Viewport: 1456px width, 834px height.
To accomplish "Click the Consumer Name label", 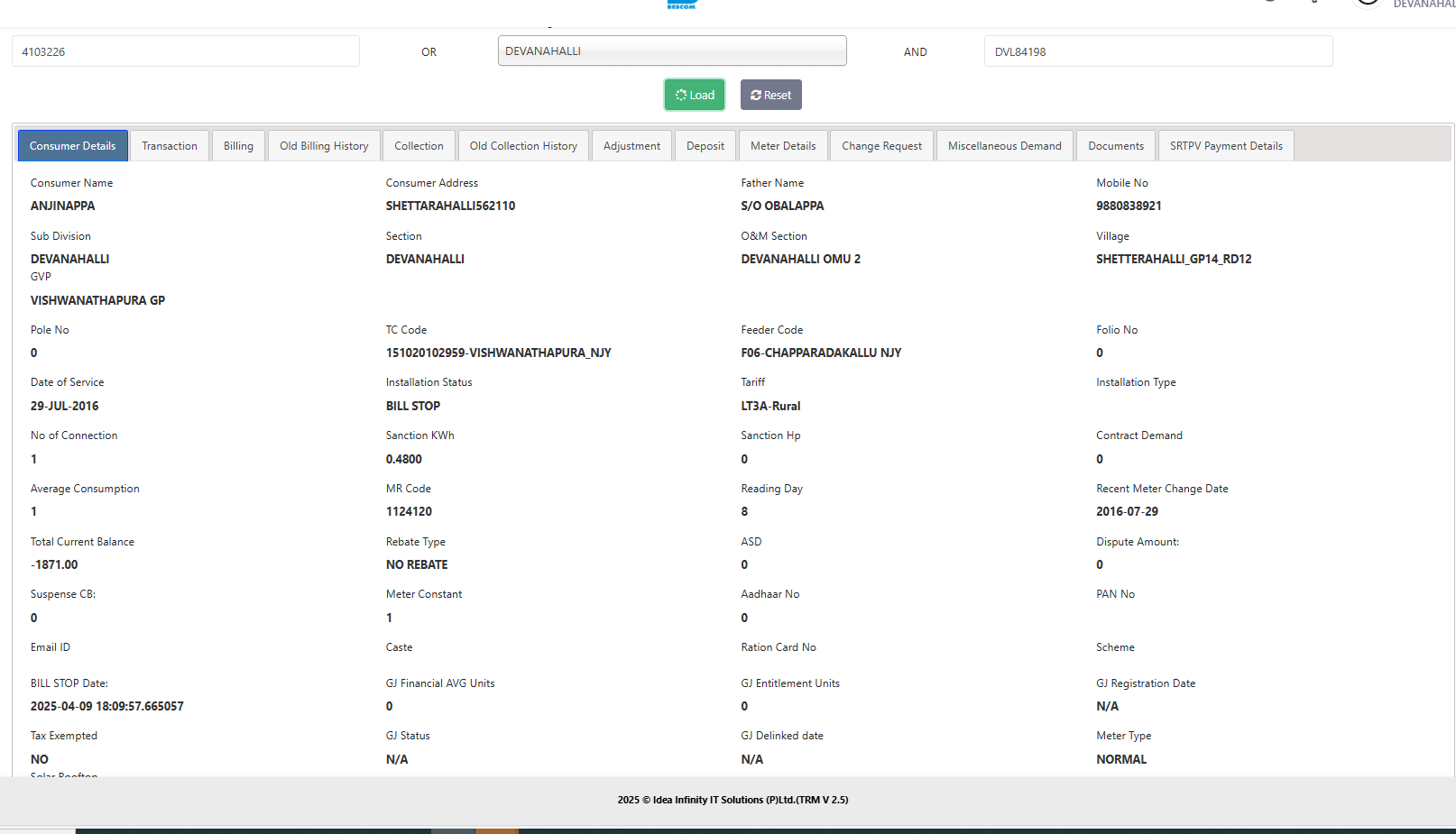I will (x=72, y=183).
